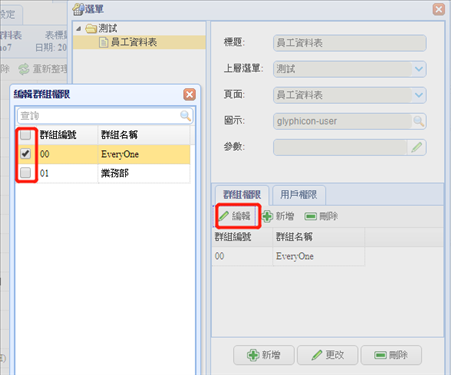Check the 業務部 group checkbox
Image resolution: width=451 pixels, height=375 pixels.
pyautogui.click(x=26, y=173)
